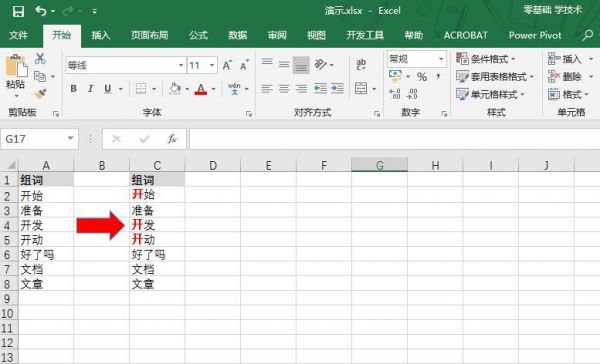Increase font size with larger A icon
This screenshot has height=364, width=600.
point(227,65)
